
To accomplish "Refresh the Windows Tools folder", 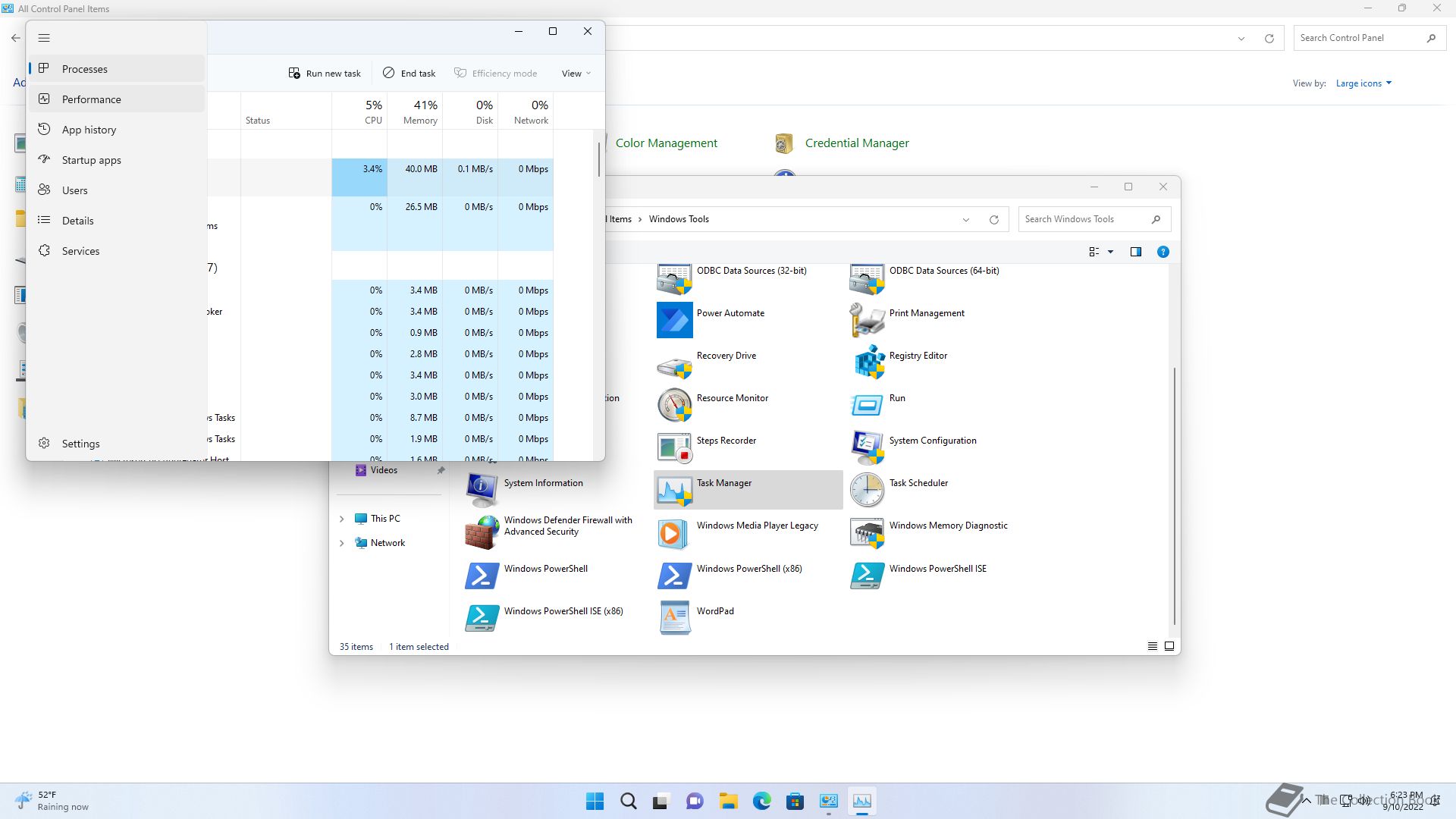I will point(993,220).
